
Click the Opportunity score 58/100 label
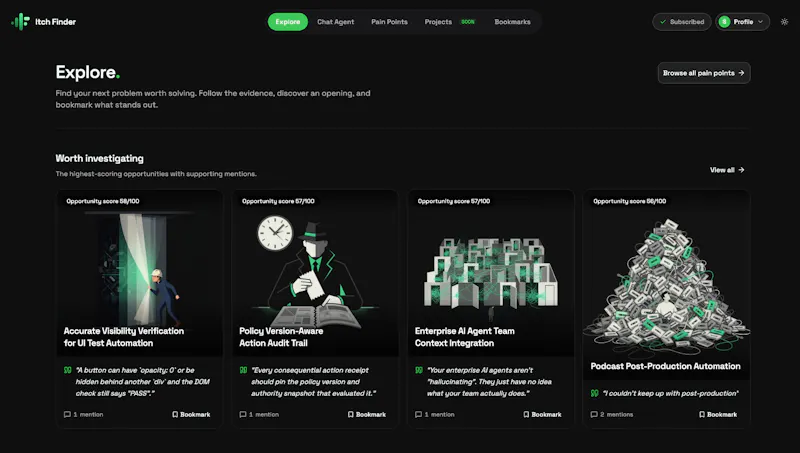(x=103, y=201)
